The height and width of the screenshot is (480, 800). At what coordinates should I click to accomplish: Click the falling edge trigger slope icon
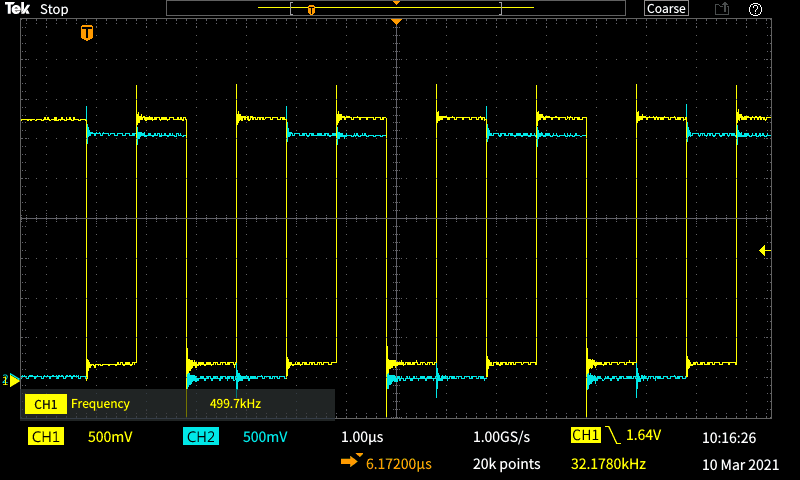[x=612, y=436]
